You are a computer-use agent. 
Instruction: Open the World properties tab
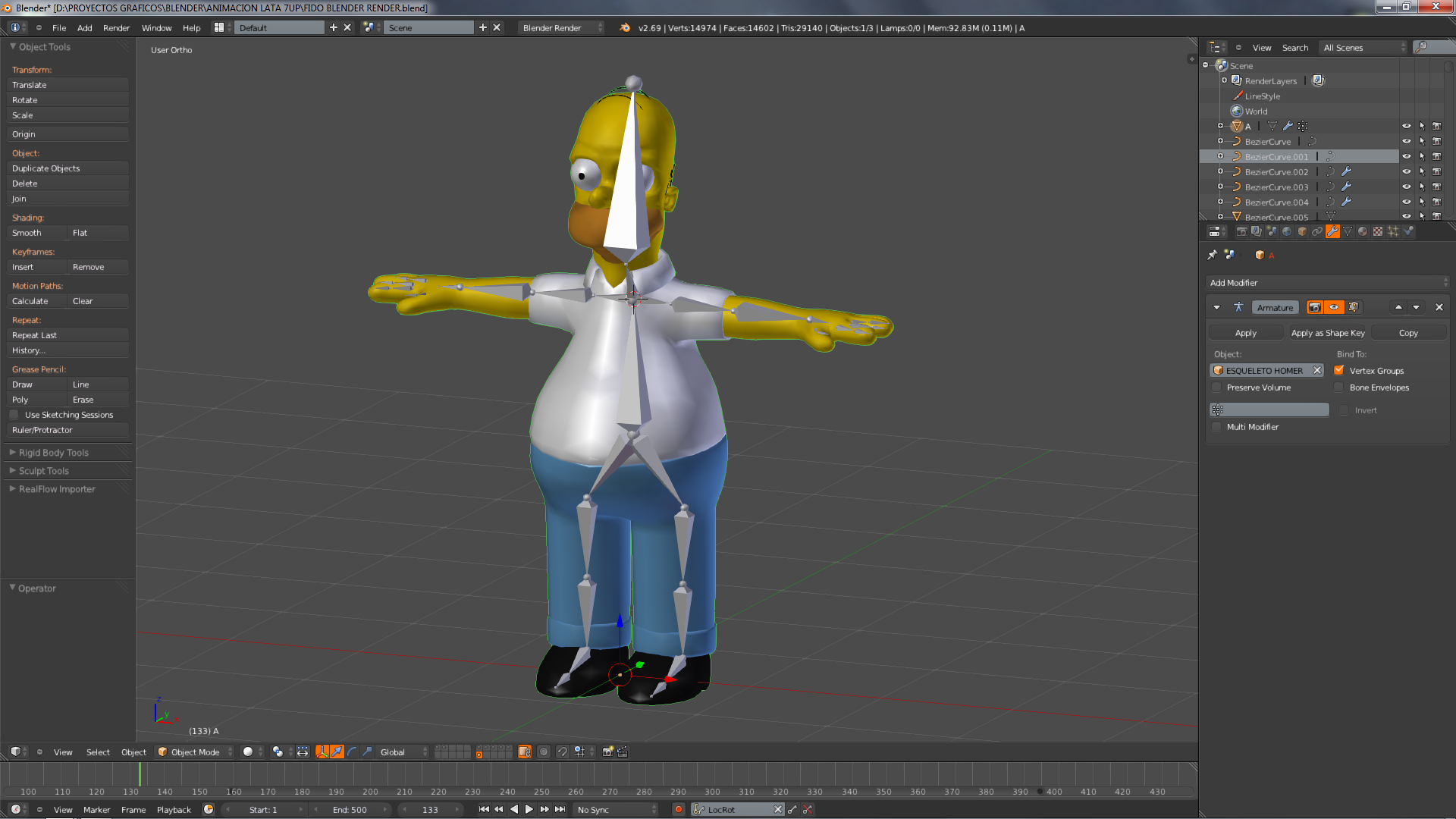click(x=1287, y=231)
